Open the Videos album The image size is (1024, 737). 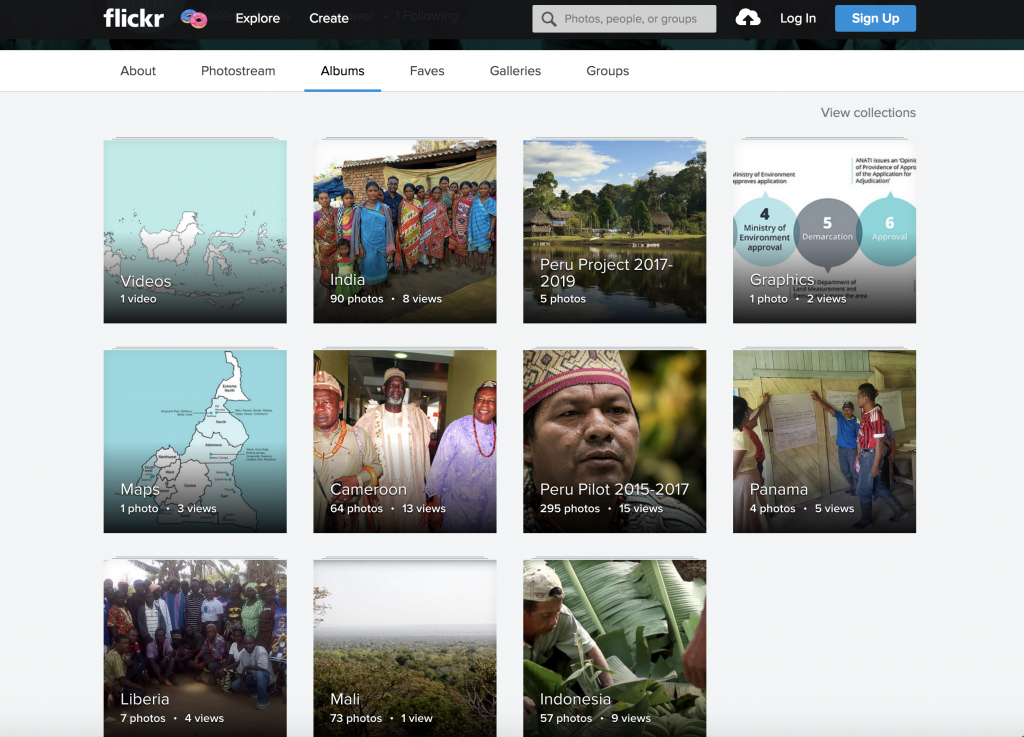[195, 231]
